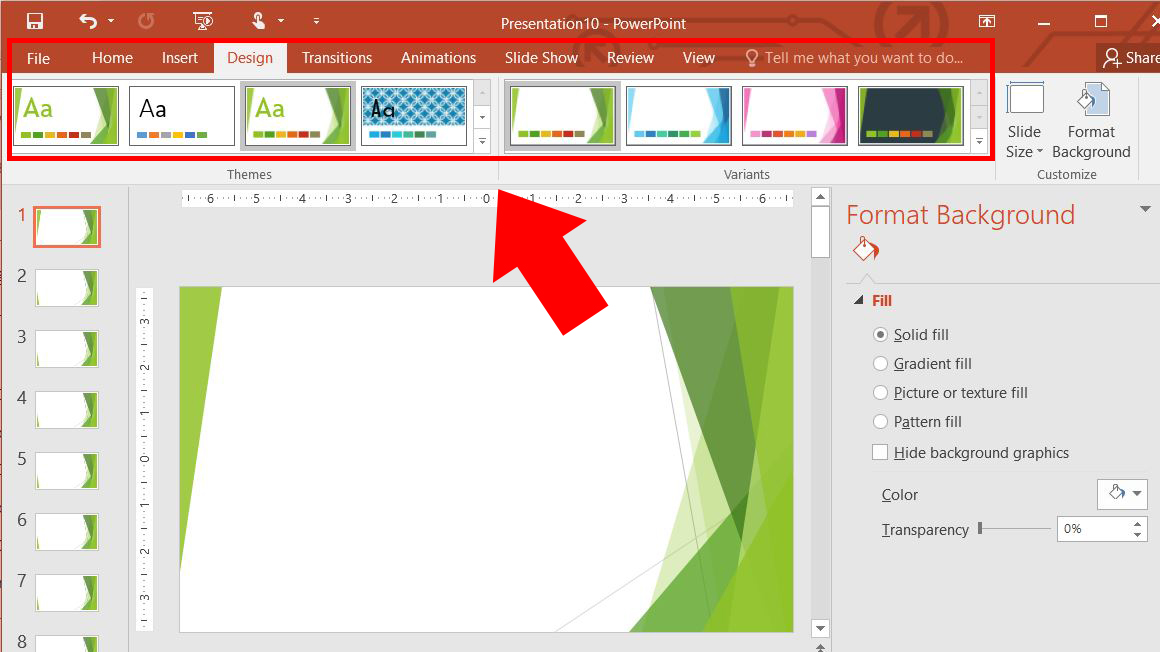Click the slide editor scroll down arrow

(x=820, y=629)
